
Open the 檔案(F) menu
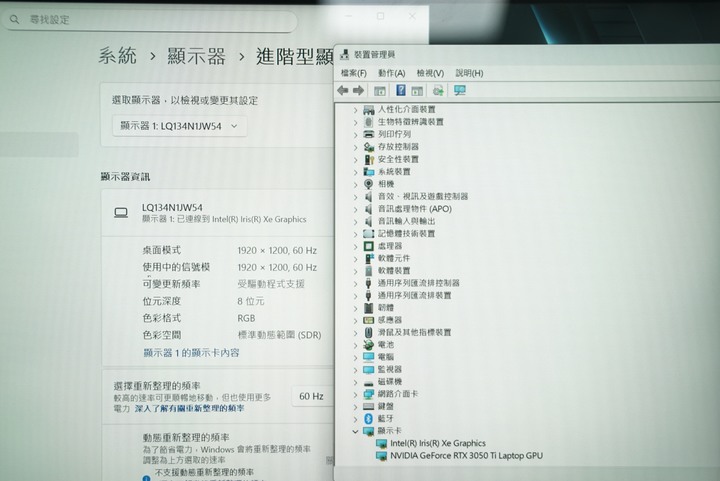coord(354,73)
